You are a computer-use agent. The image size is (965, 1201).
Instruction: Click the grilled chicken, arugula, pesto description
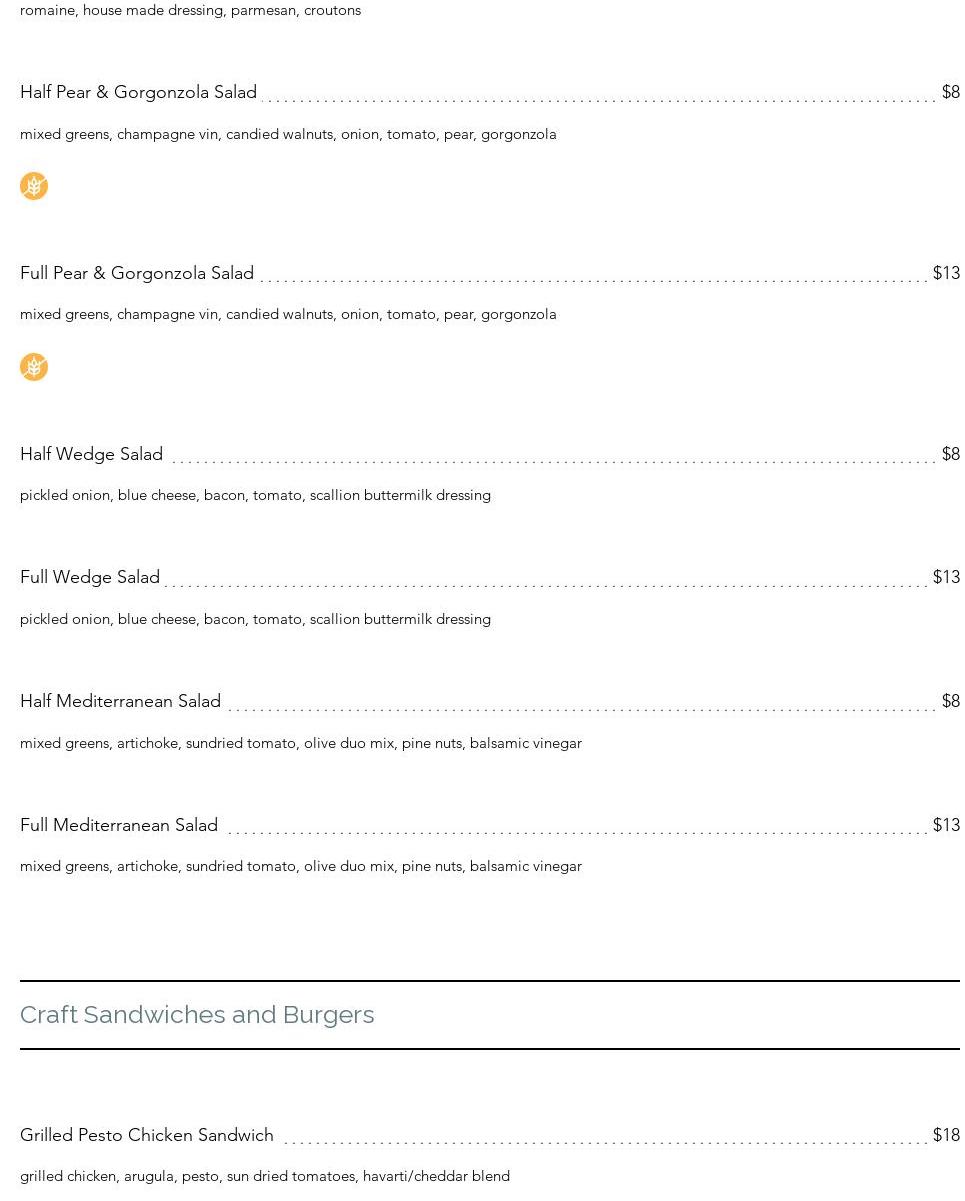[265, 1176]
